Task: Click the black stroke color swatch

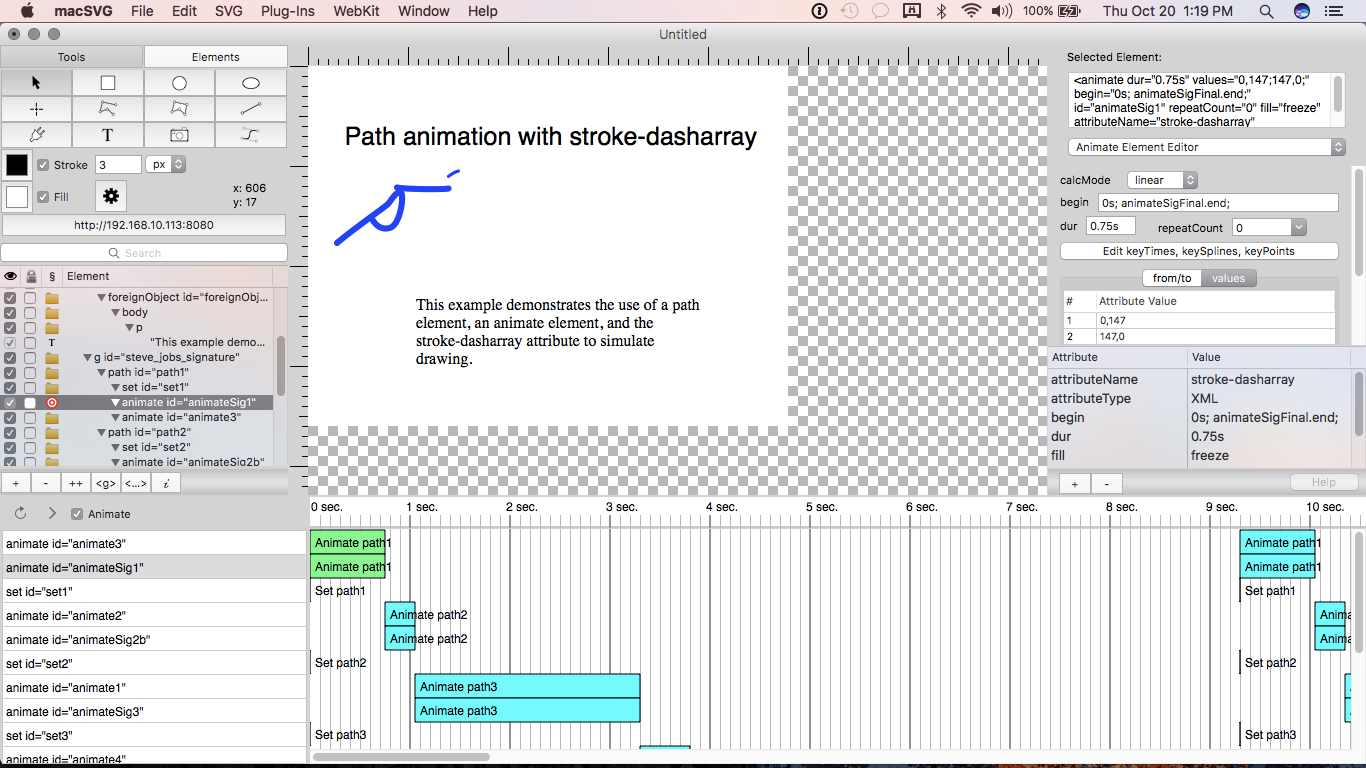Action: [17, 165]
